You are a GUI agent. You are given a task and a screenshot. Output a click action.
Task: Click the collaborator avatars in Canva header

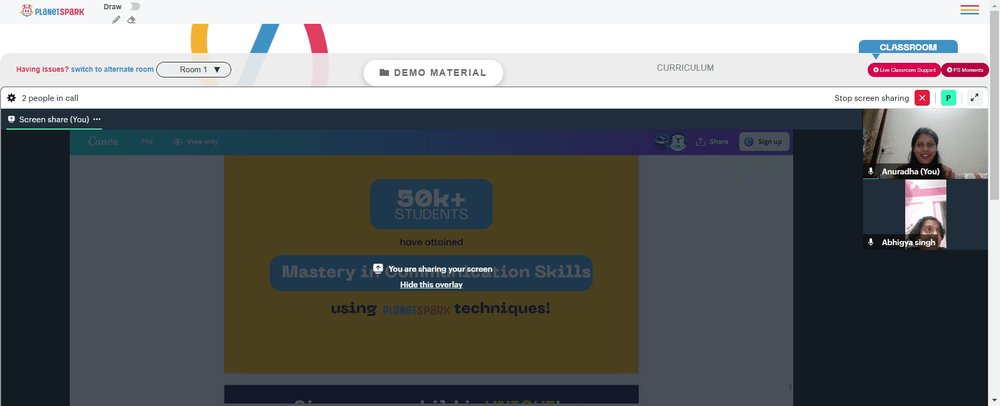coord(671,141)
